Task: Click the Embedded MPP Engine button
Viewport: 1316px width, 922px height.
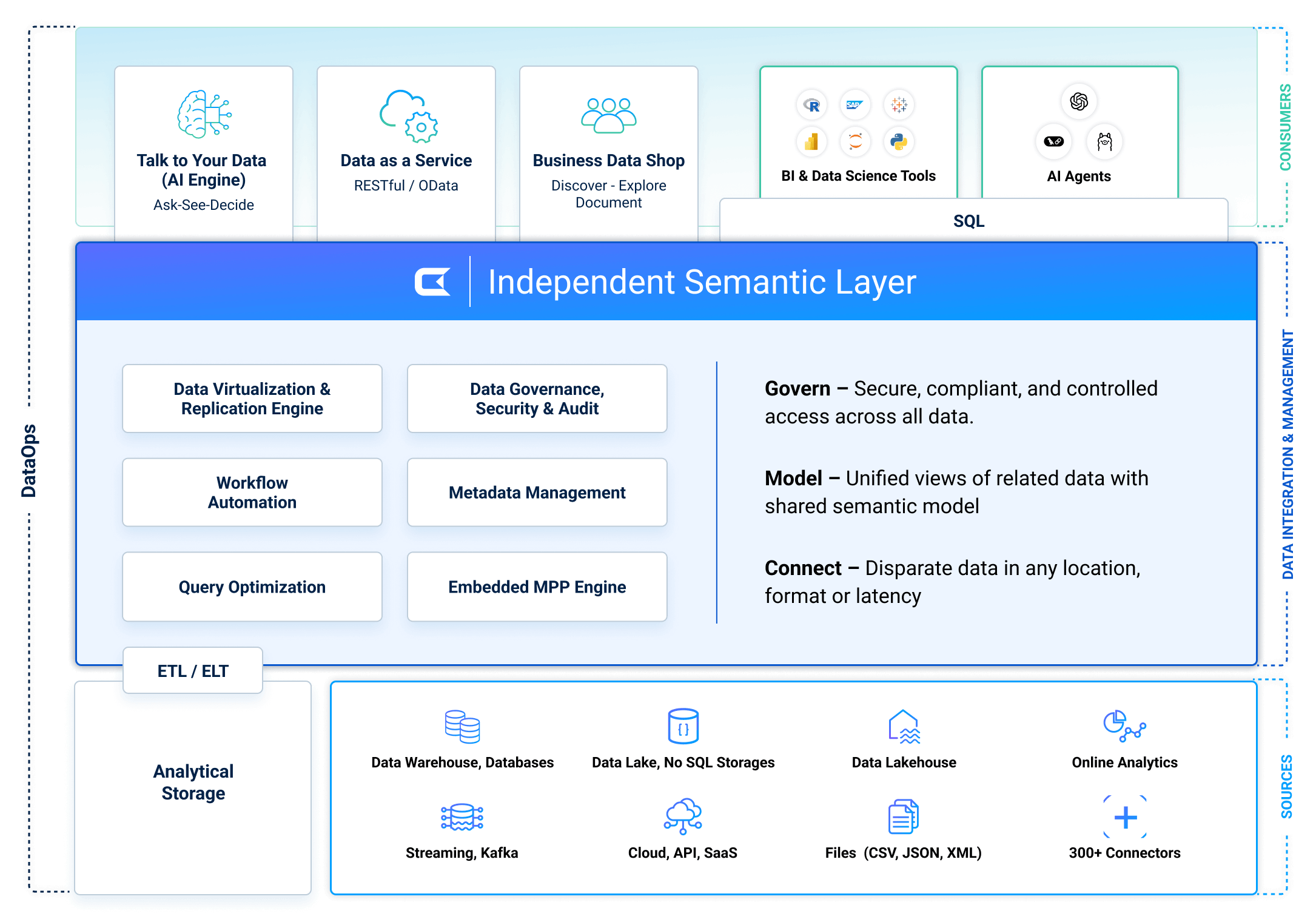Action: click(x=537, y=587)
